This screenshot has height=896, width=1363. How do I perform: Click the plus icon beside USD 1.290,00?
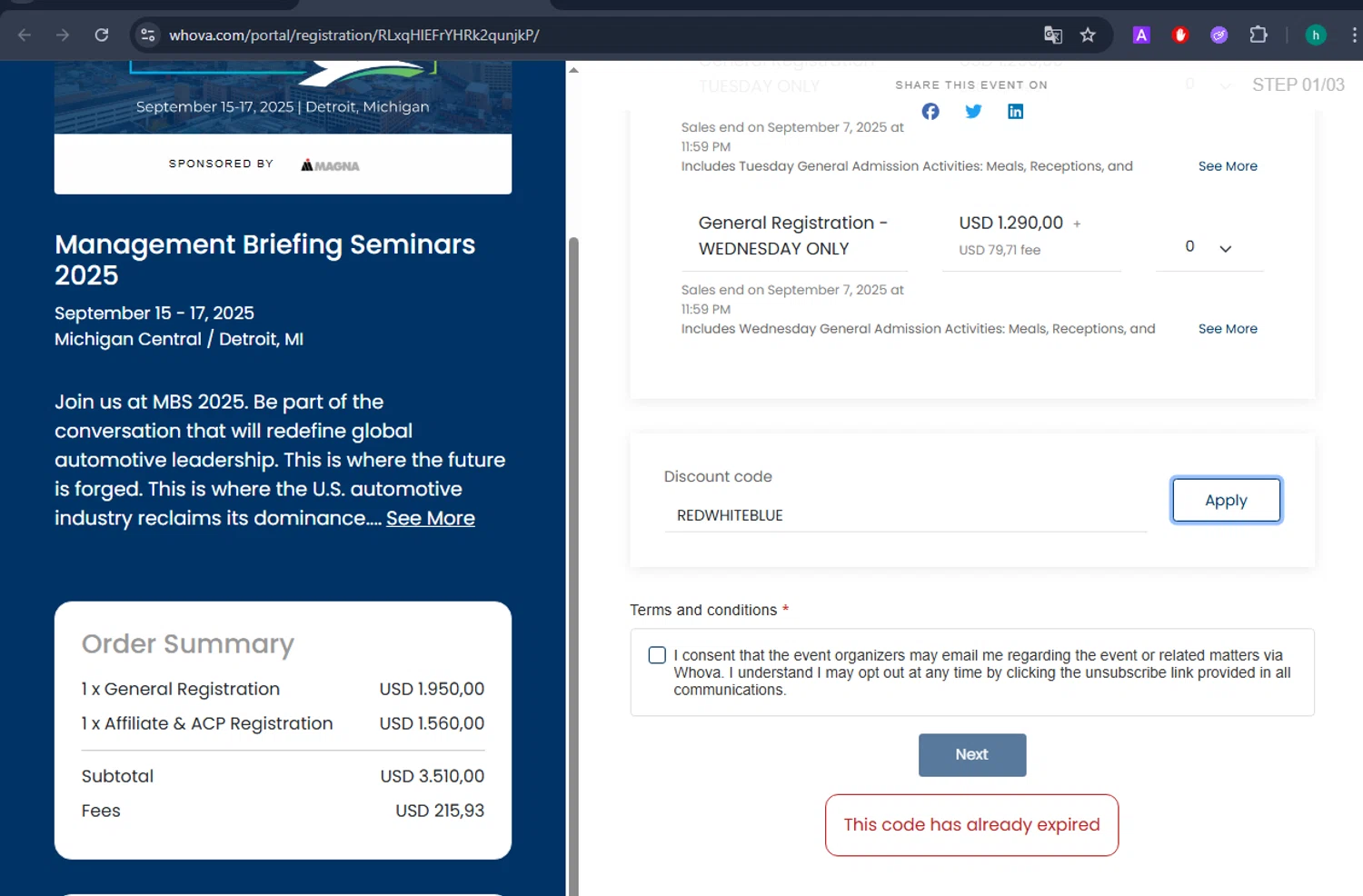pos(1077,224)
